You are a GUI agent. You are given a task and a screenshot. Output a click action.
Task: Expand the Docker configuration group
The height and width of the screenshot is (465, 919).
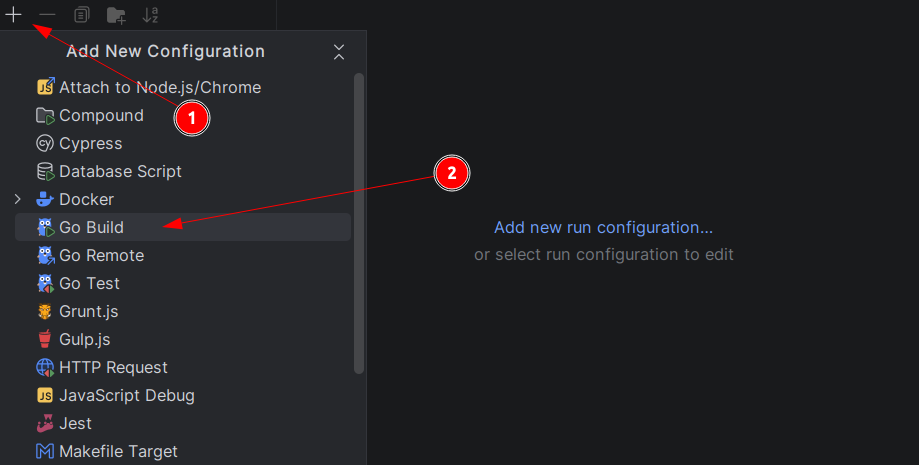pos(18,199)
